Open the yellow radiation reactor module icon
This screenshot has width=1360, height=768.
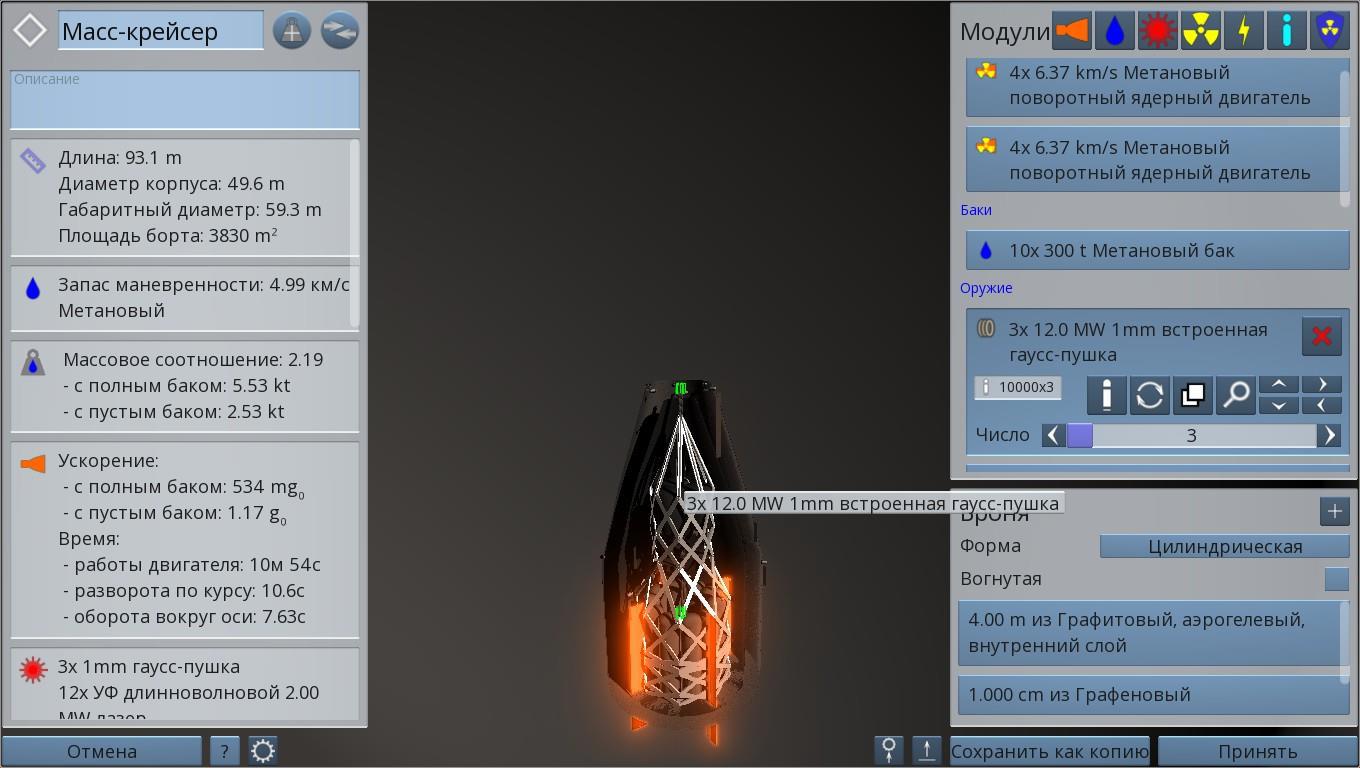click(x=1201, y=31)
